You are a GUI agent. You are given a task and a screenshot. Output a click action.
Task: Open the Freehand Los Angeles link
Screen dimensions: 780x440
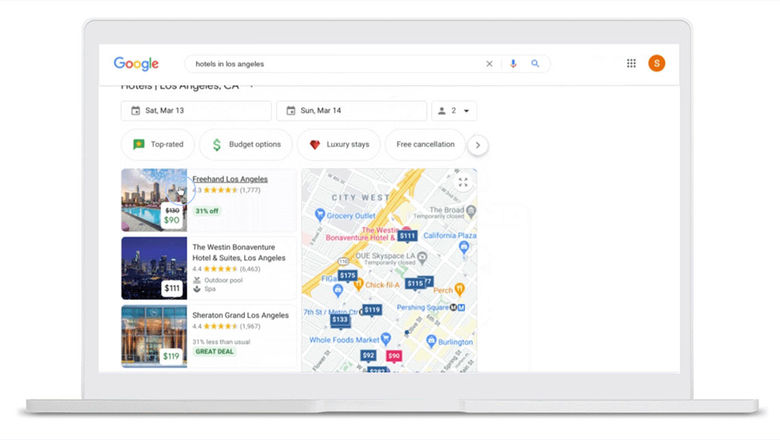(230, 179)
